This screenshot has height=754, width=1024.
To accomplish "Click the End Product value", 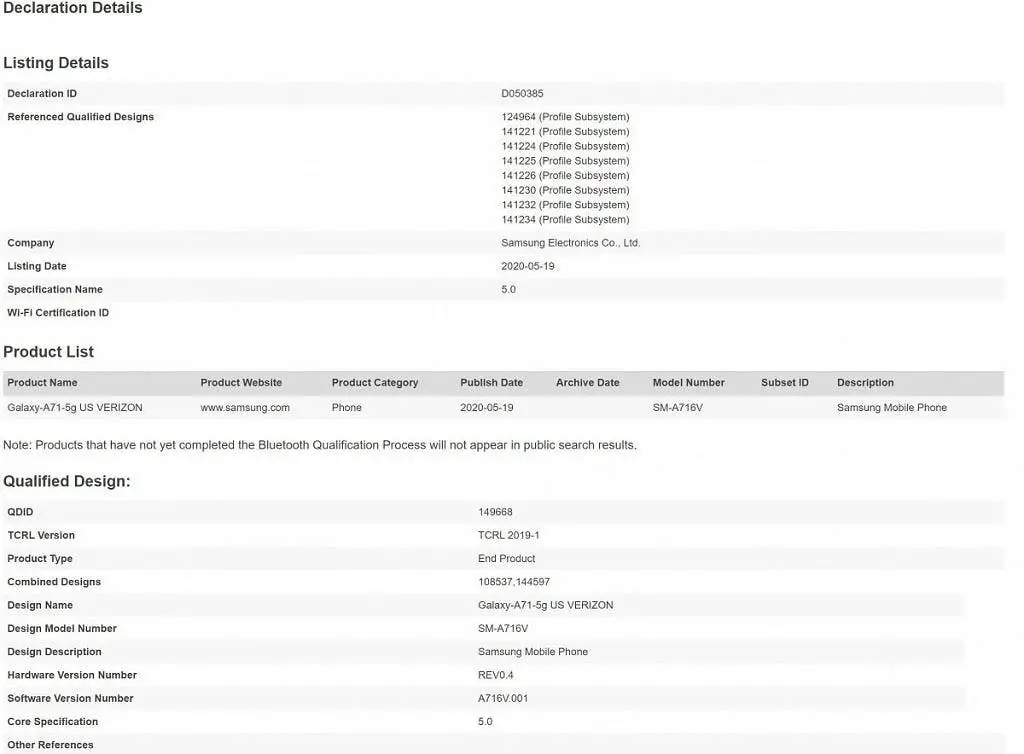I will (x=506, y=559).
